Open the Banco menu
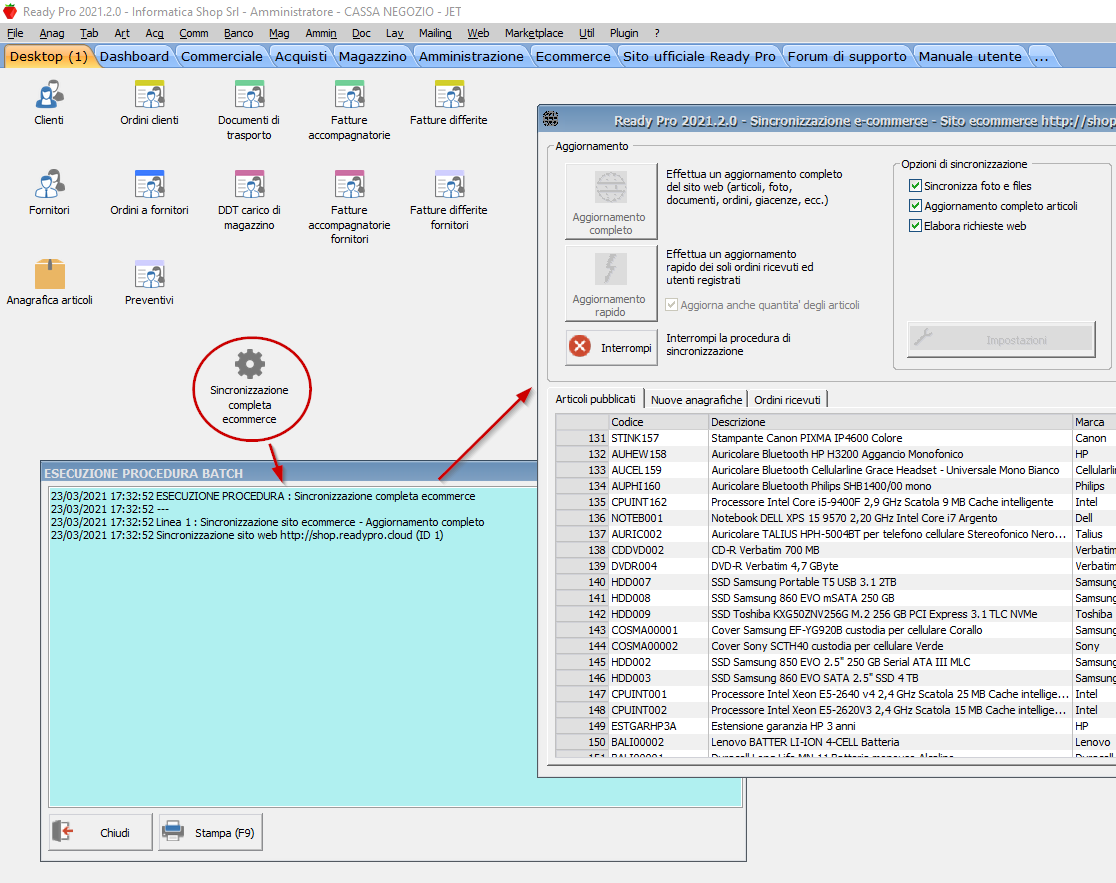Image resolution: width=1116 pixels, height=883 pixels. click(x=238, y=33)
